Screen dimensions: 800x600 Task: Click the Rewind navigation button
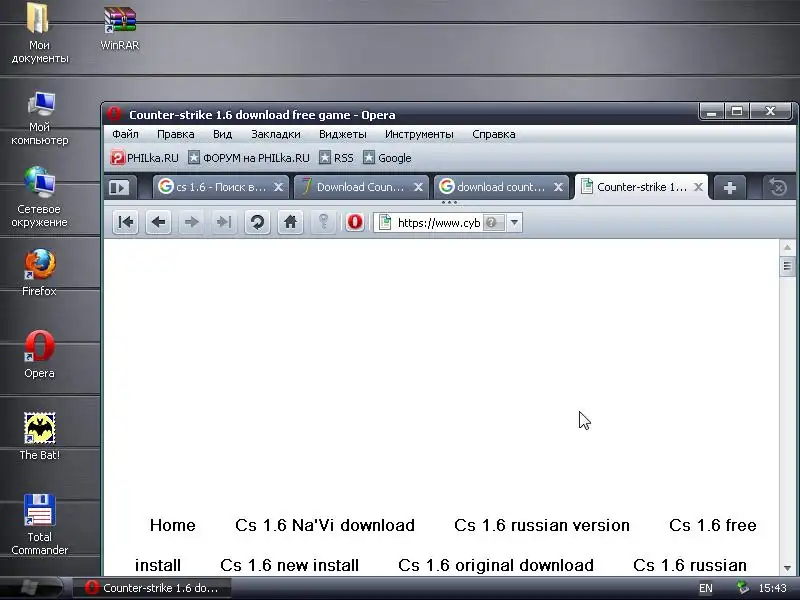[125, 222]
